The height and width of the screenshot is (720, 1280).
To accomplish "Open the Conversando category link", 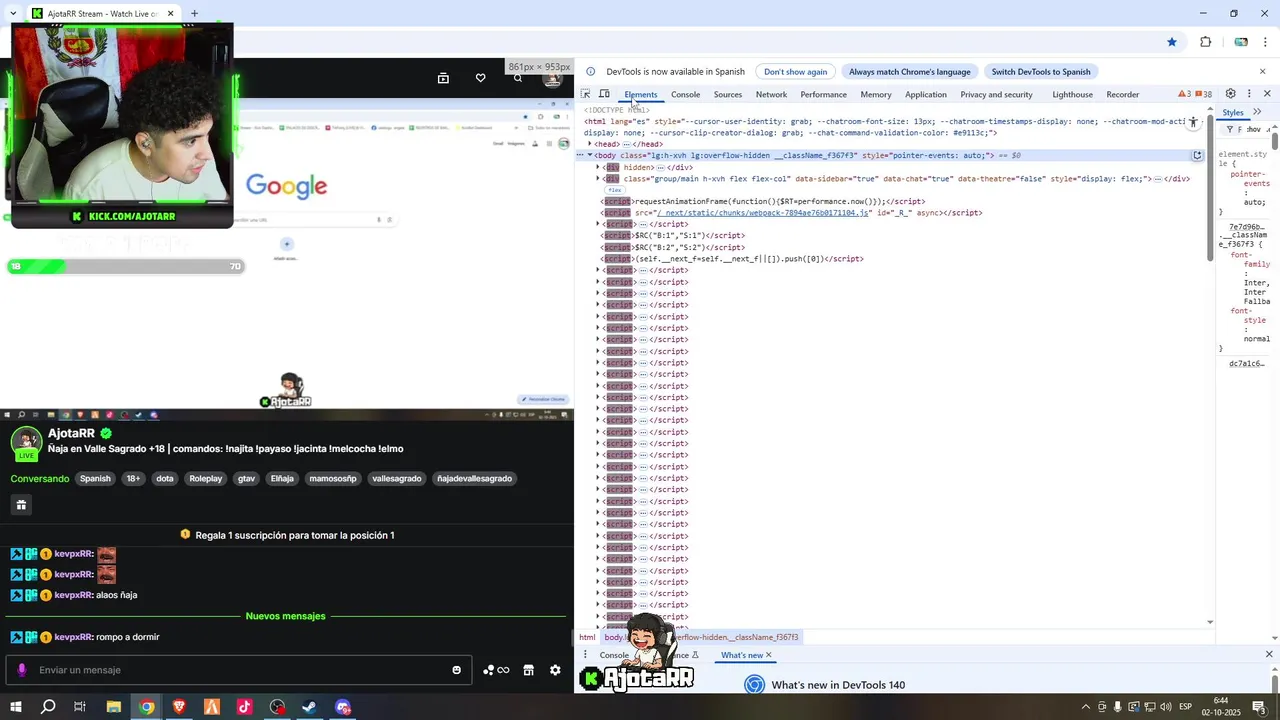I will tap(40, 478).
